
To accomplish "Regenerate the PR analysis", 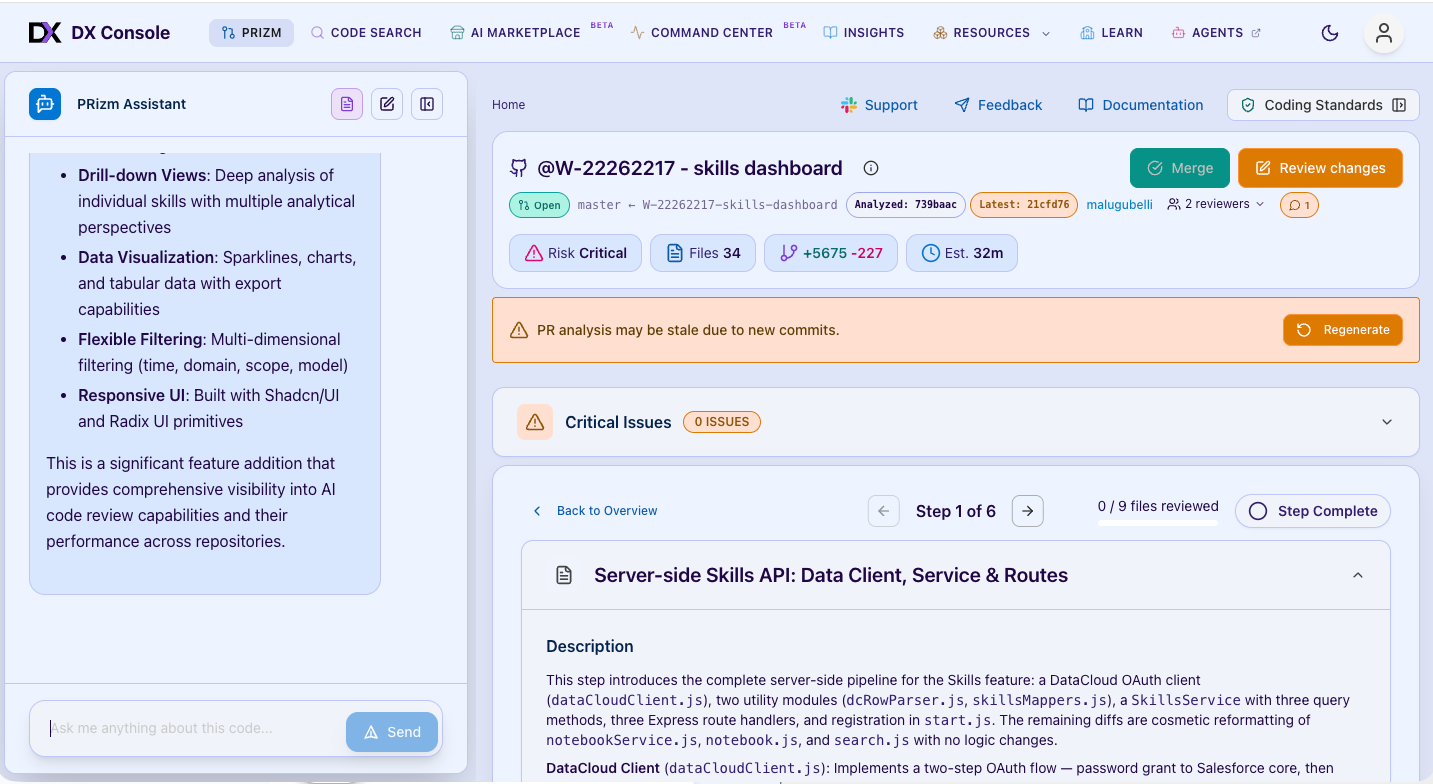I will click(1343, 330).
